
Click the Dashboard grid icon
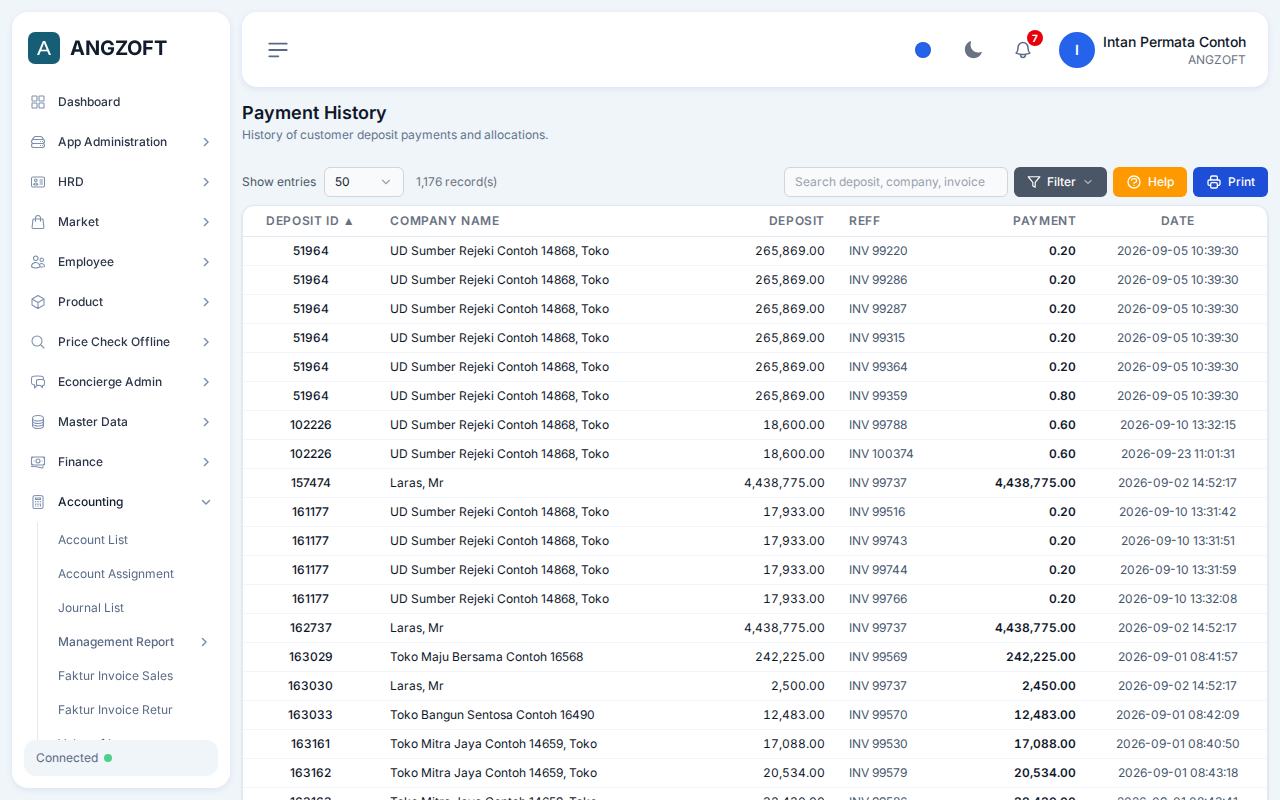click(38, 102)
